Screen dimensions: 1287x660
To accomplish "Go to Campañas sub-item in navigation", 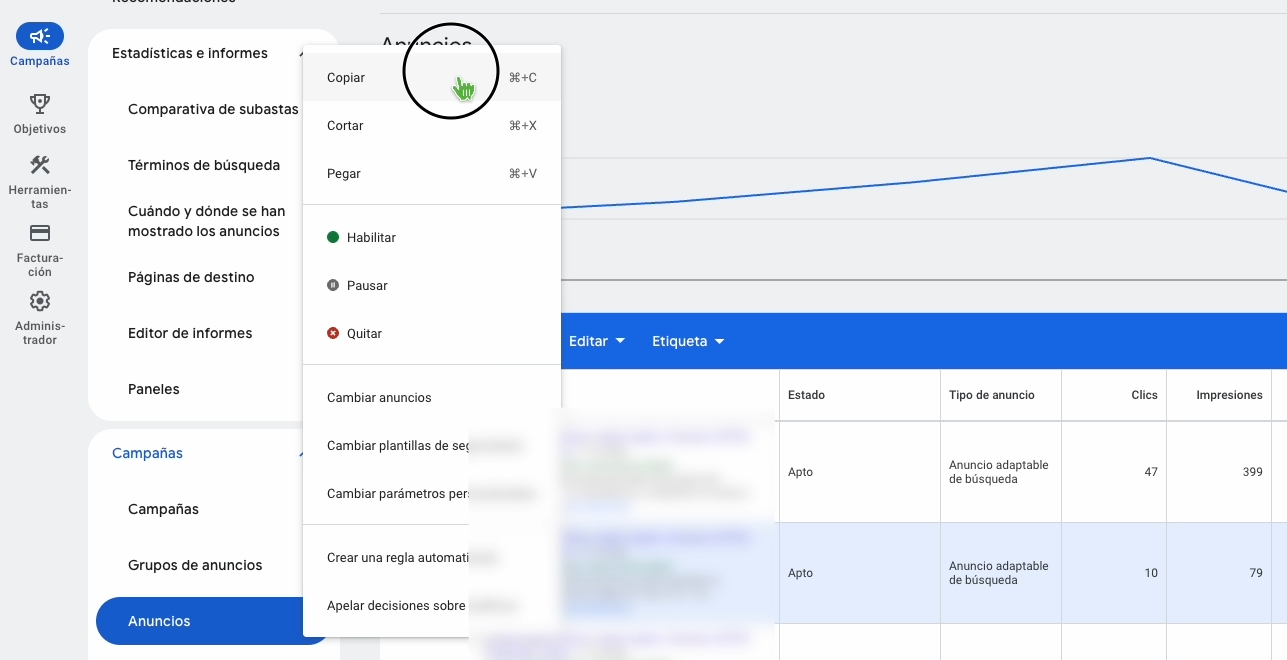I will point(163,509).
